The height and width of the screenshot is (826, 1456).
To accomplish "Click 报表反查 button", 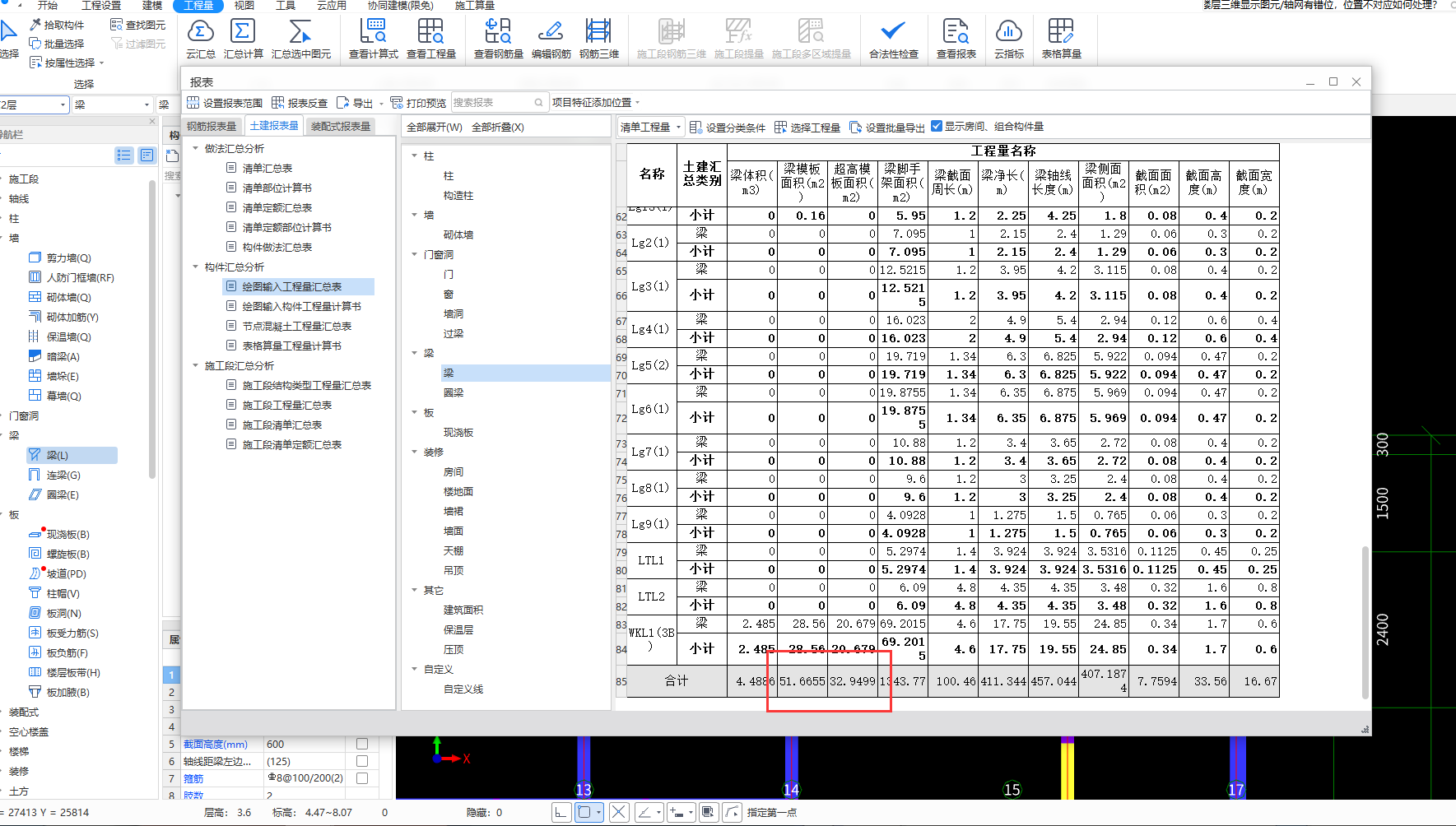I will pos(300,103).
